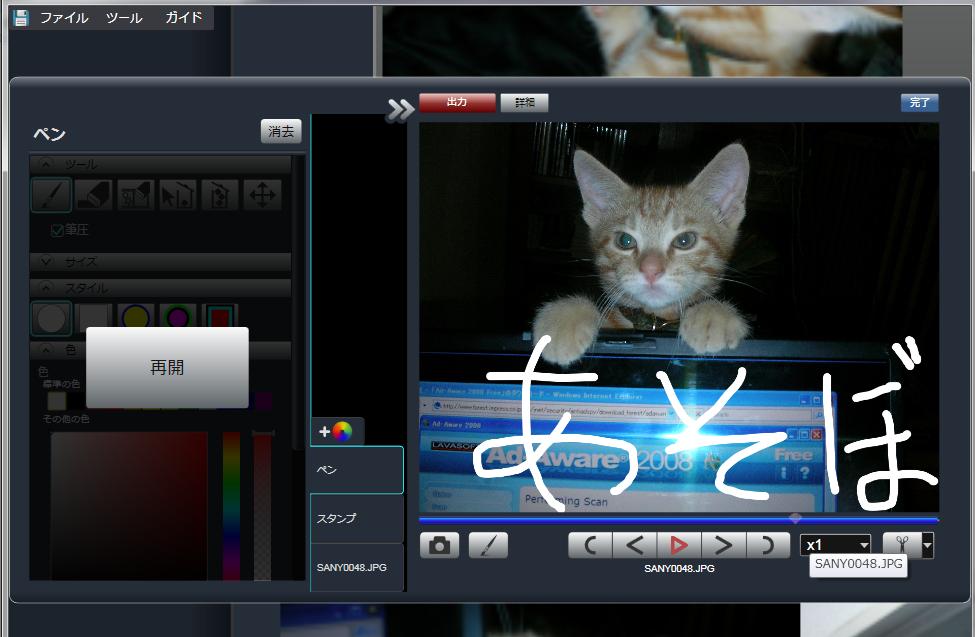This screenshot has height=637, width=975.
Task: Select the eraser tool
Action: pyautogui.click(x=93, y=194)
